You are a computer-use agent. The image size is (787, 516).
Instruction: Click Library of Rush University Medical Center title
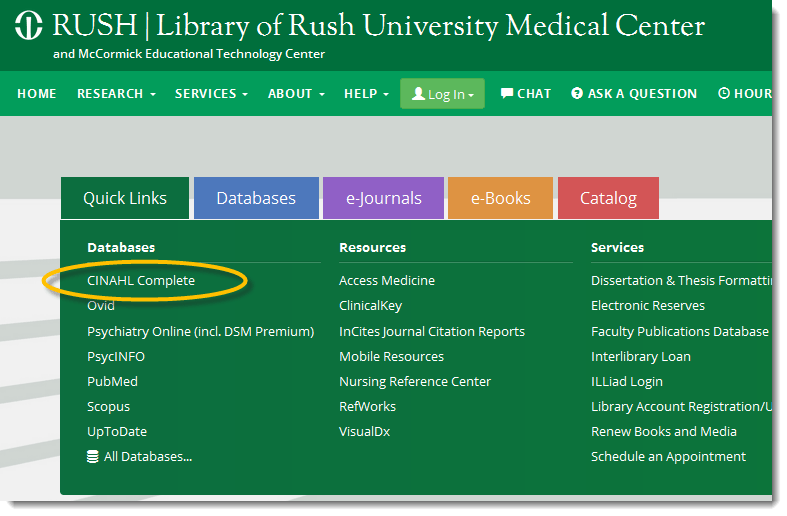click(431, 26)
